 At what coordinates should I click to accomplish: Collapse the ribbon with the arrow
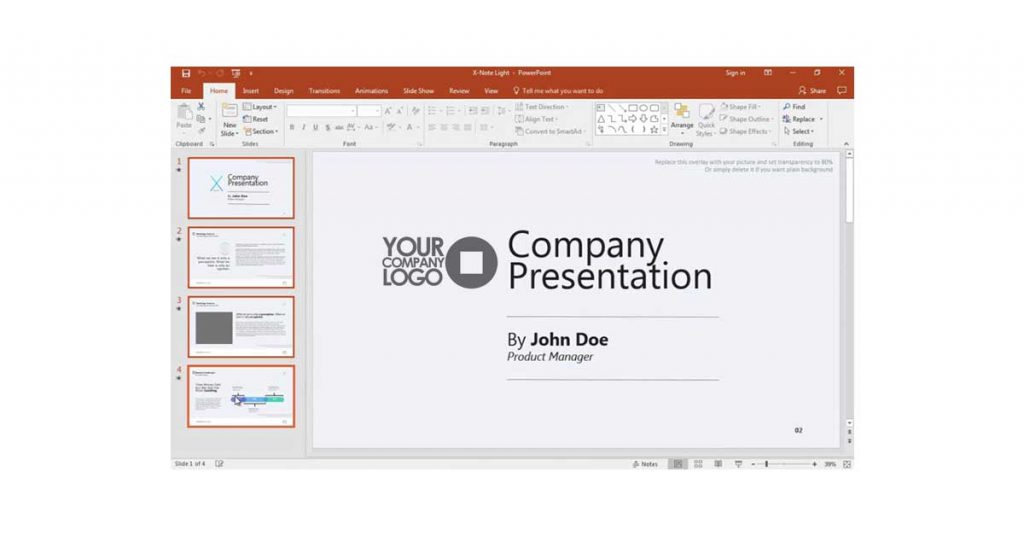click(848, 144)
